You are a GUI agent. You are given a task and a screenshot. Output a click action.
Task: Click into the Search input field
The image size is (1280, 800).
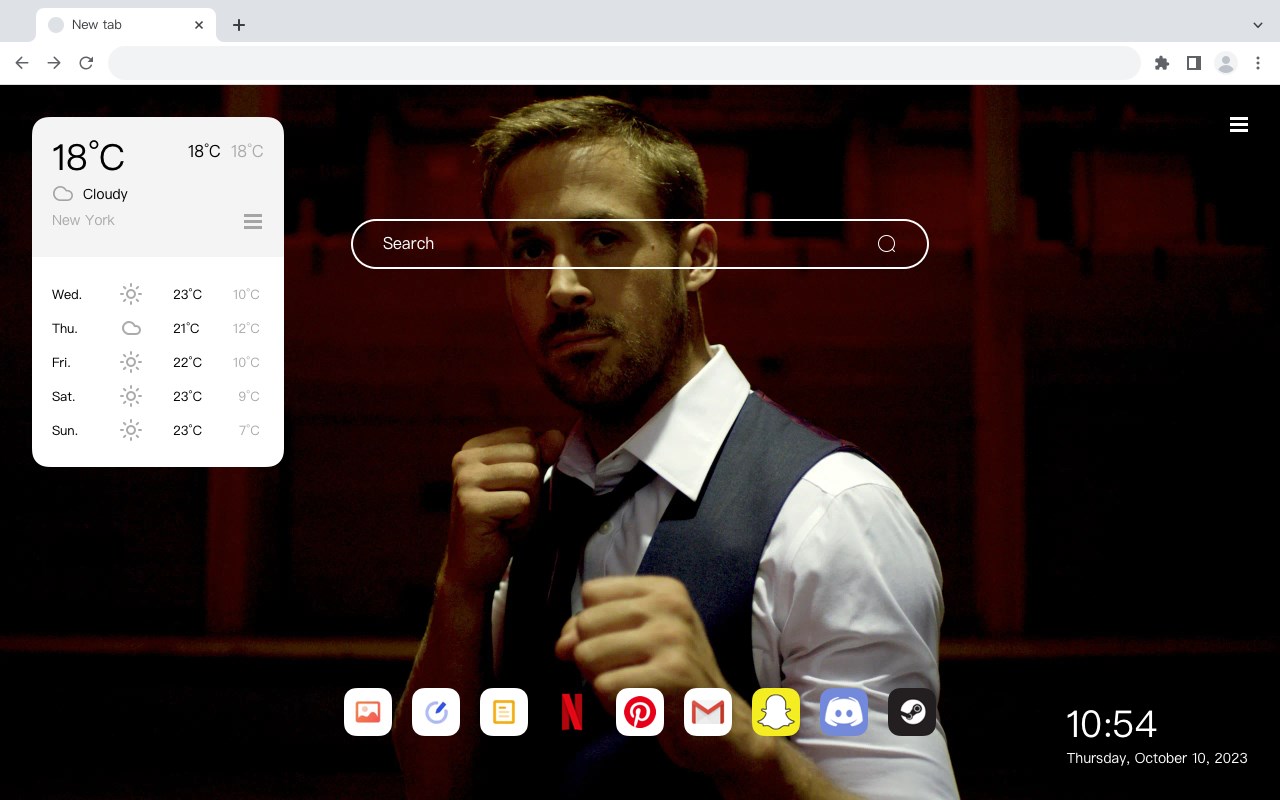tap(640, 244)
